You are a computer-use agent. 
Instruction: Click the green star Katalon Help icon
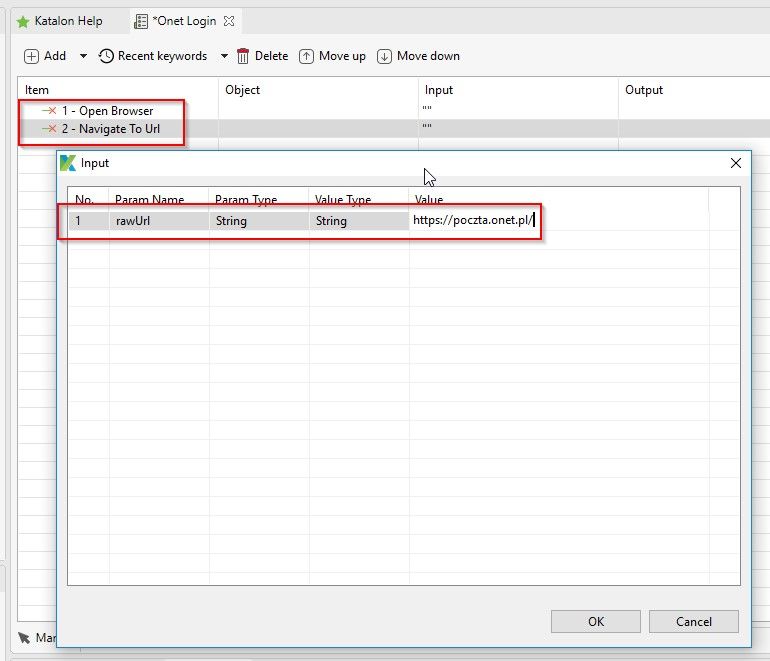(x=23, y=21)
